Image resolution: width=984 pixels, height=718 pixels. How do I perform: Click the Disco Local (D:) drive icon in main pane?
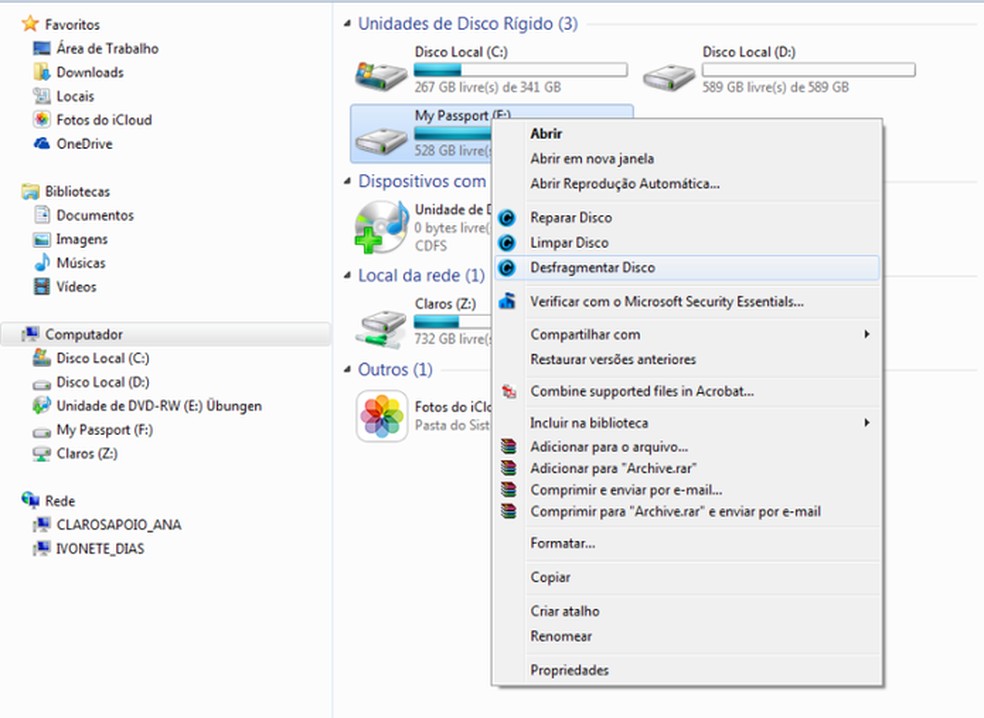pos(669,78)
